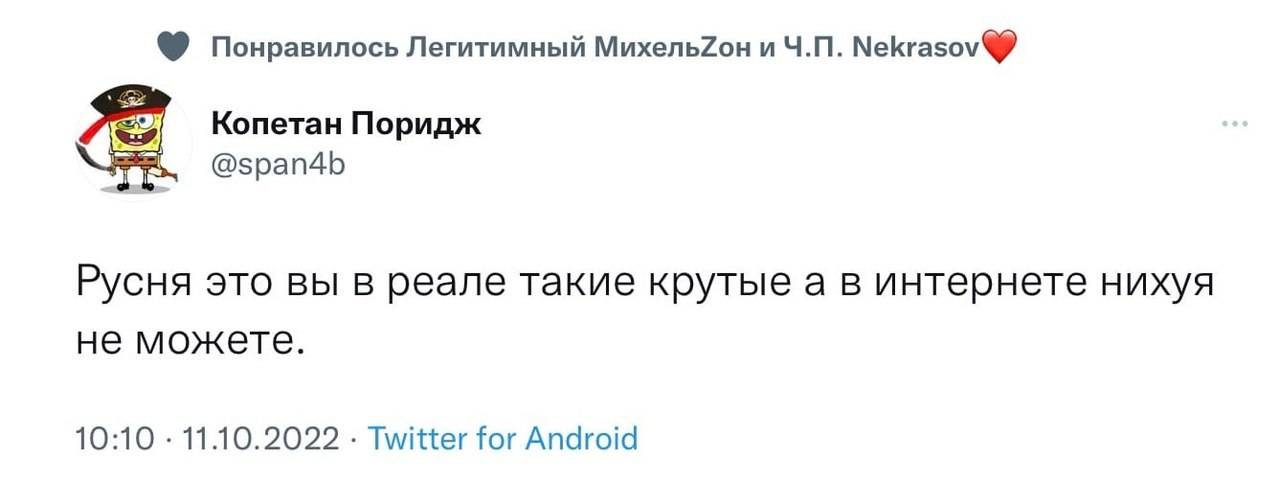Click the 10:10 timestamp
1280x483 pixels.
tap(114, 439)
